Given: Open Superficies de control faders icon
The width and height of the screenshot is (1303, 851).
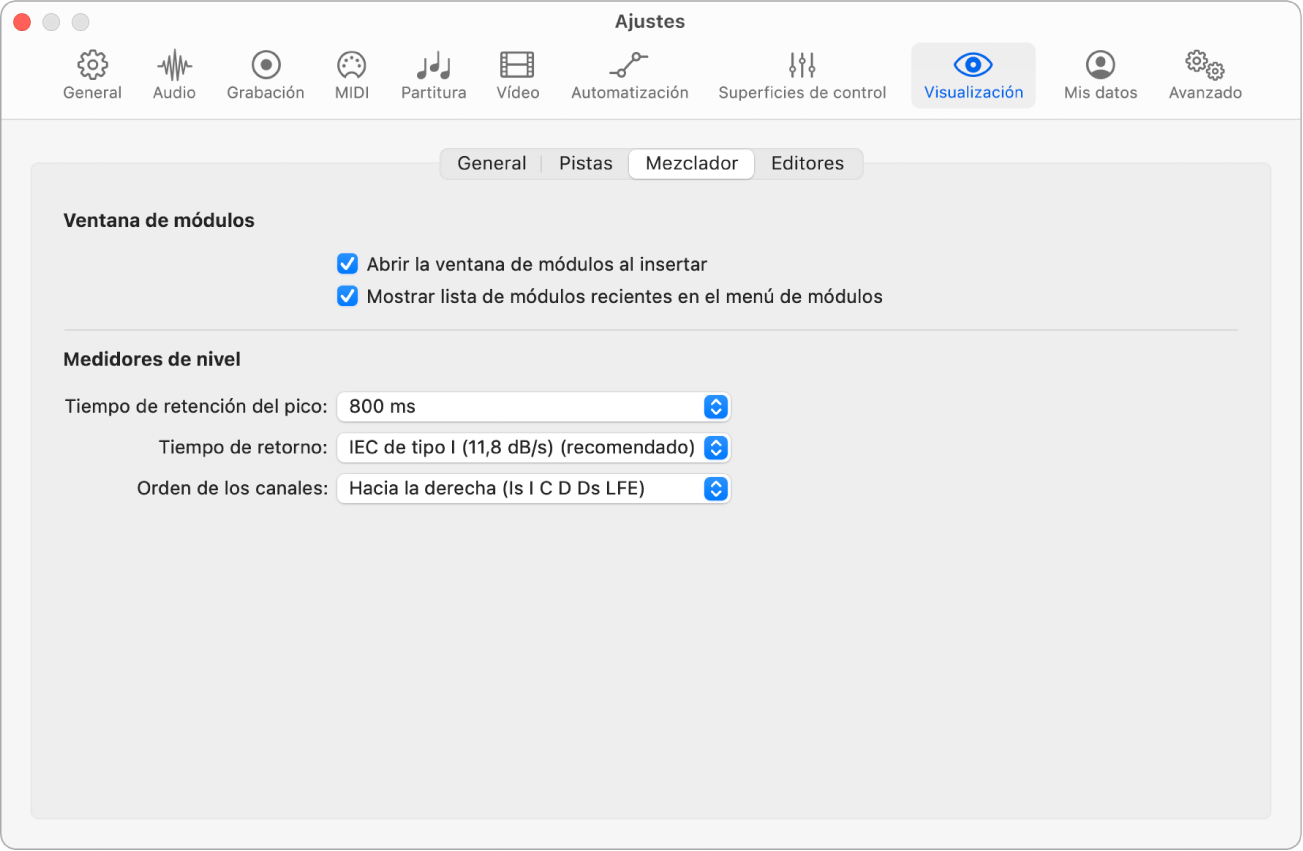Looking at the screenshot, I should point(802,66).
